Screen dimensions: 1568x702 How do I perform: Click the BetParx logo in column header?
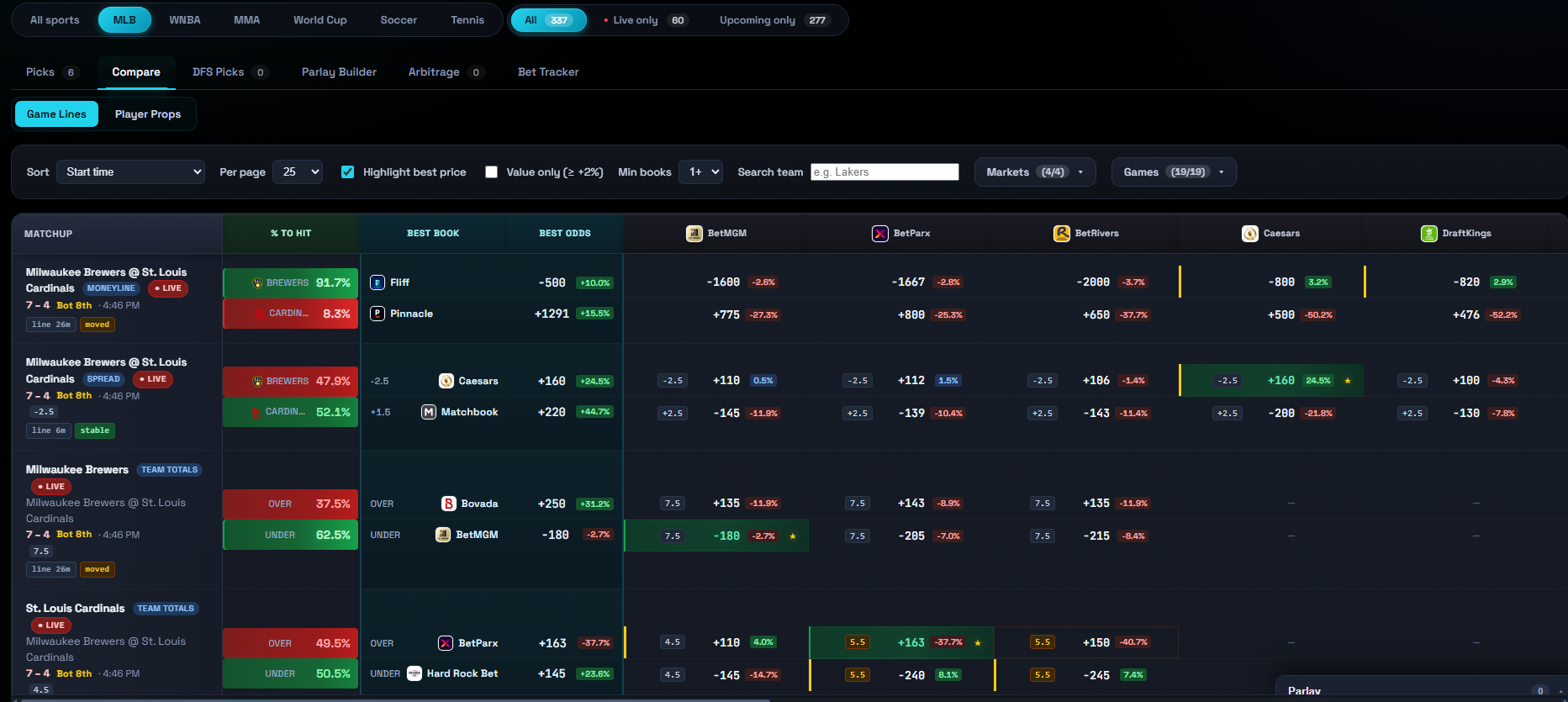click(x=879, y=234)
